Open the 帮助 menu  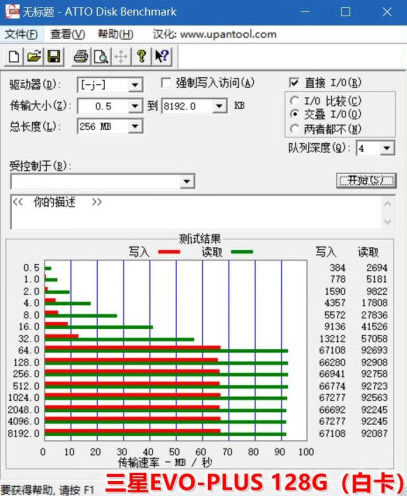pyautogui.click(x=115, y=34)
